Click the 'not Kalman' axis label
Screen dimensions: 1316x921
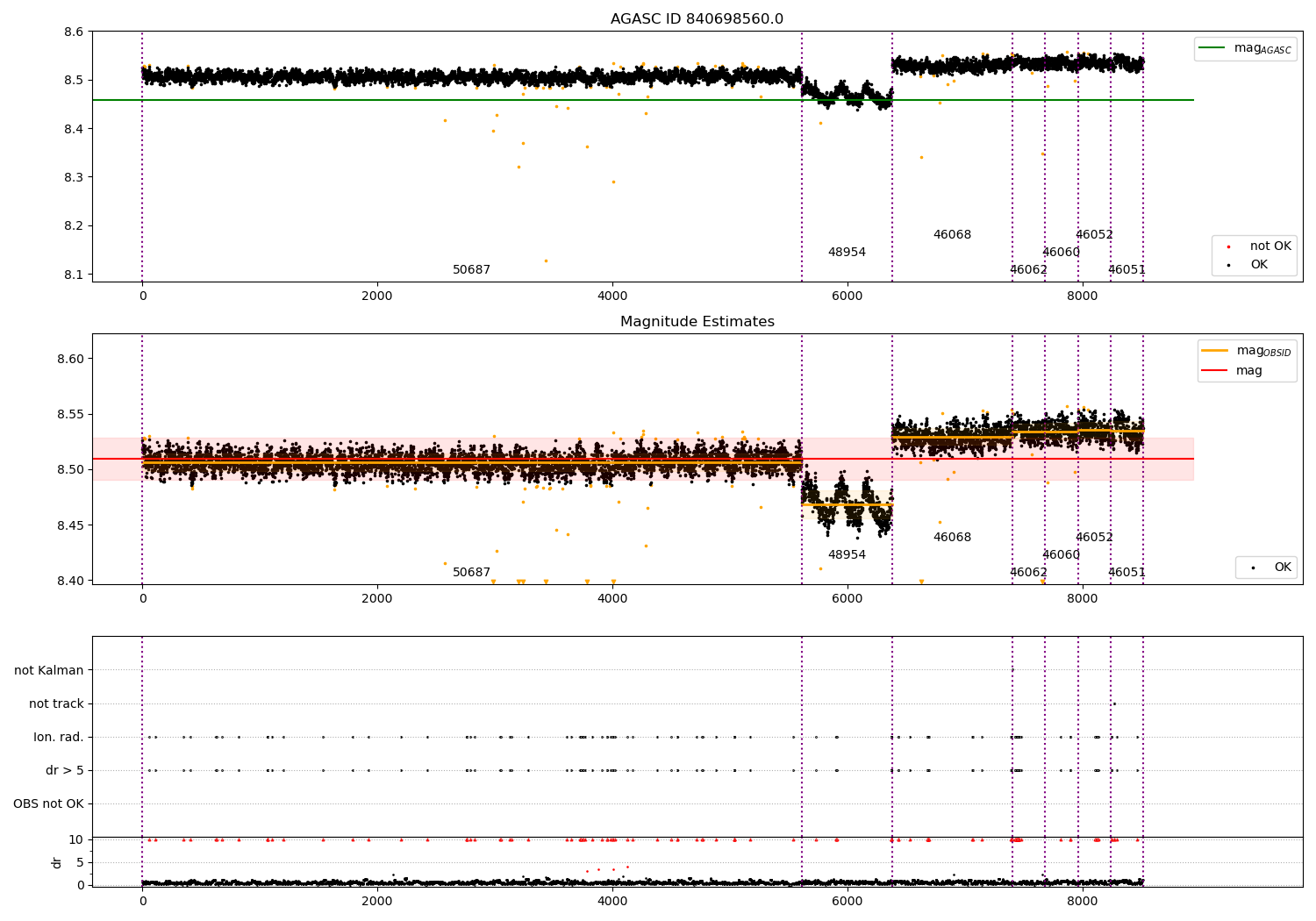click(x=49, y=670)
